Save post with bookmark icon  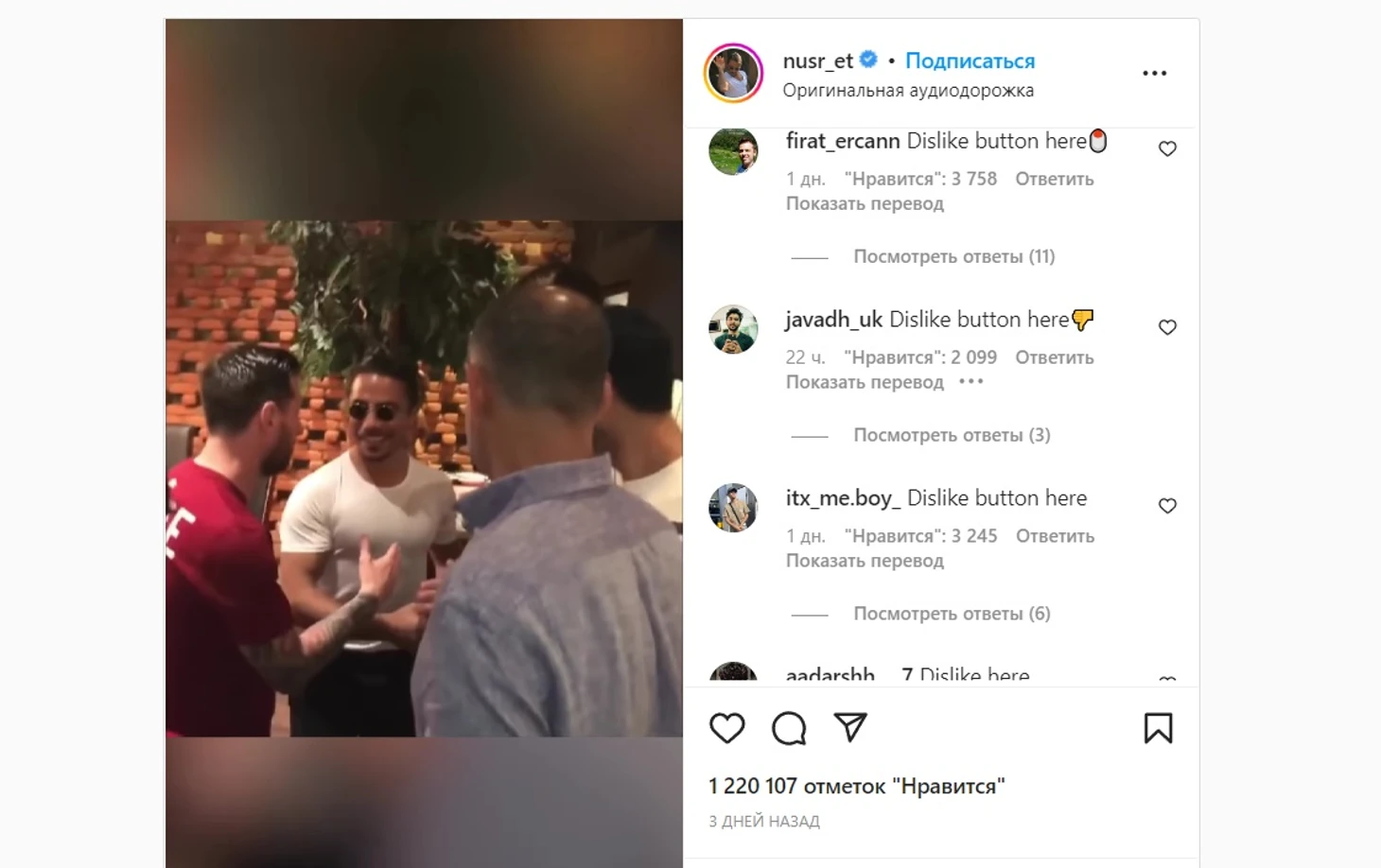click(x=1158, y=728)
